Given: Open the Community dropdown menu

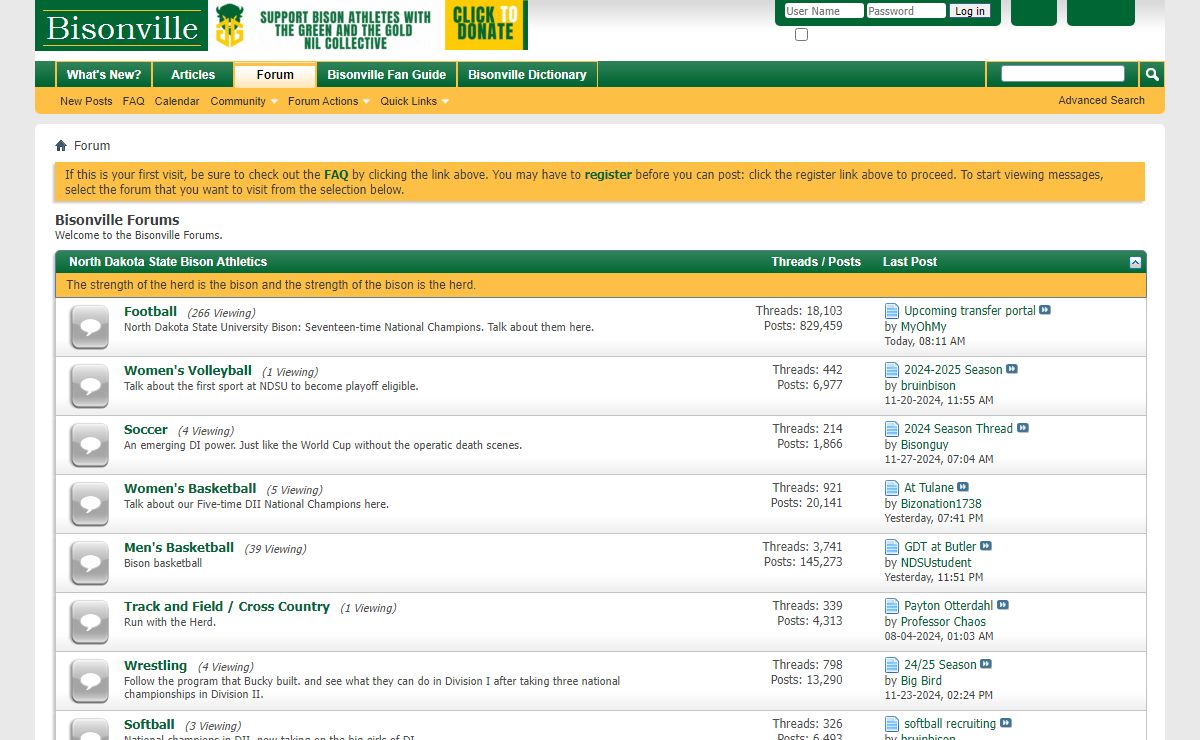Looking at the screenshot, I should tap(244, 101).
